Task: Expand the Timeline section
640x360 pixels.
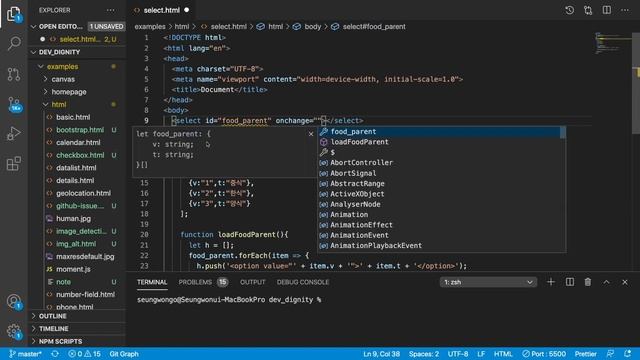Action: tap(78, 329)
